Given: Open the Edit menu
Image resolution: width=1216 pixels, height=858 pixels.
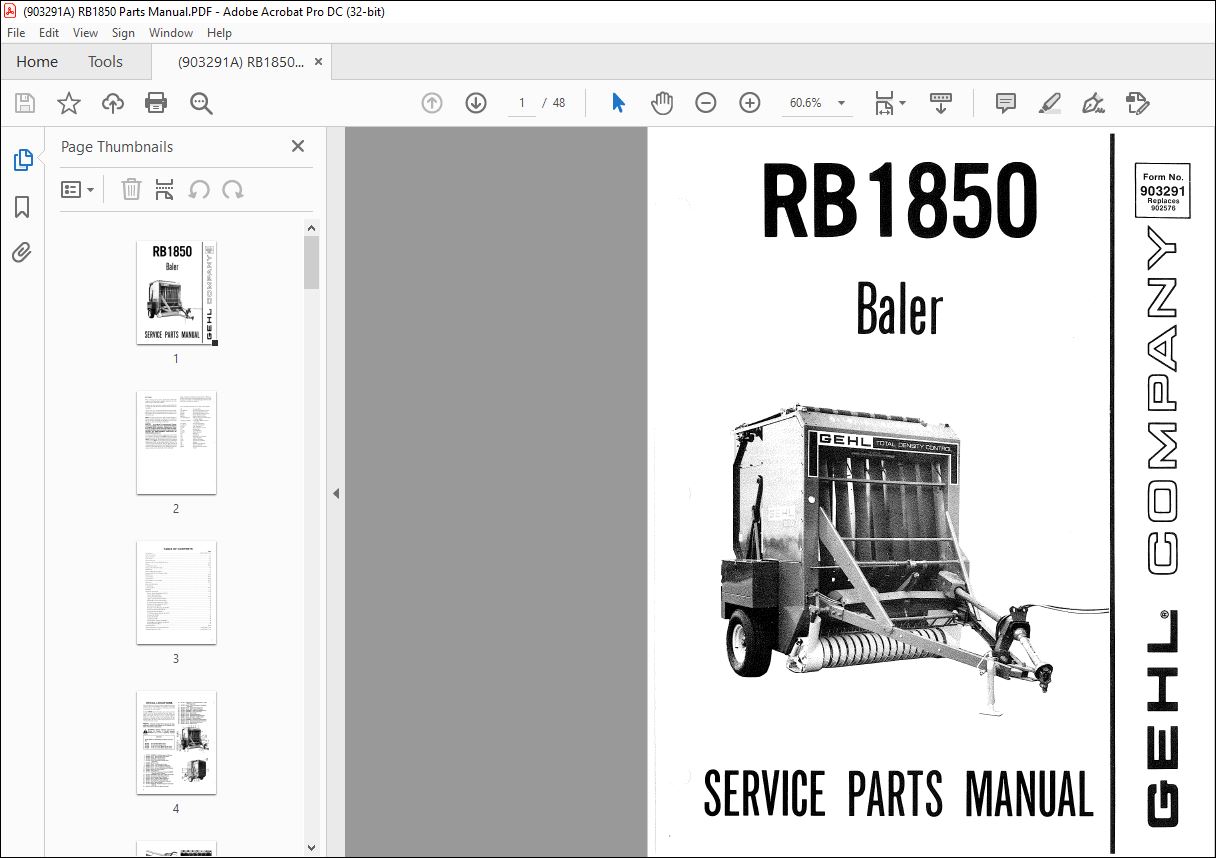Looking at the screenshot, I should 49,33.
